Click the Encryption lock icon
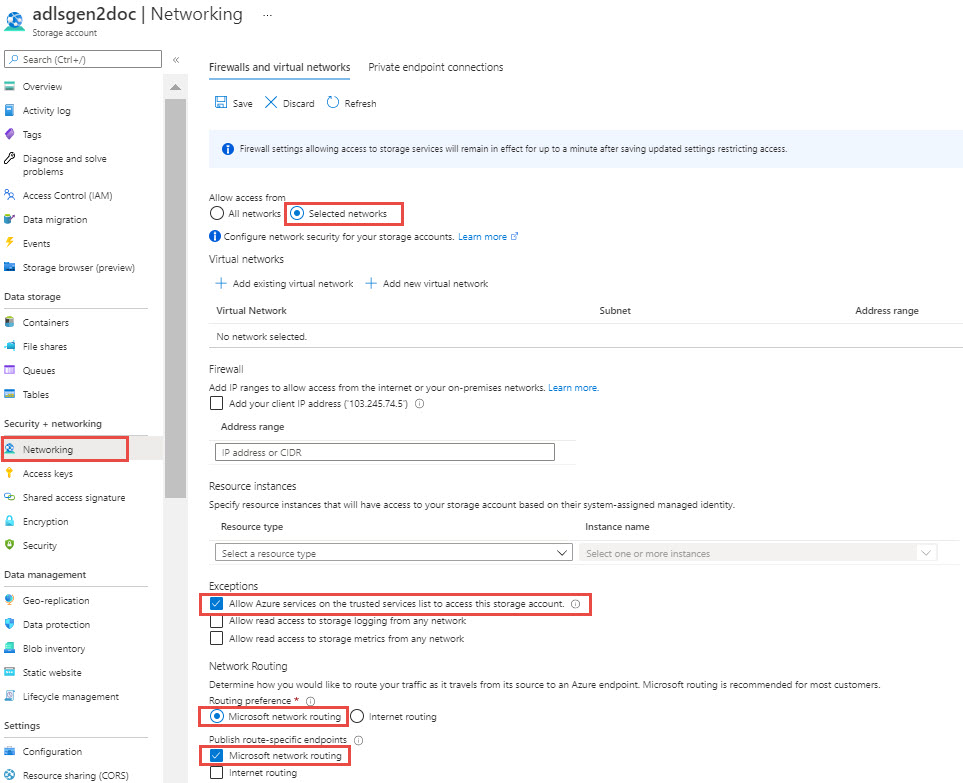Image resolution: width=963 pixels, height=783 pixels. 10,522
